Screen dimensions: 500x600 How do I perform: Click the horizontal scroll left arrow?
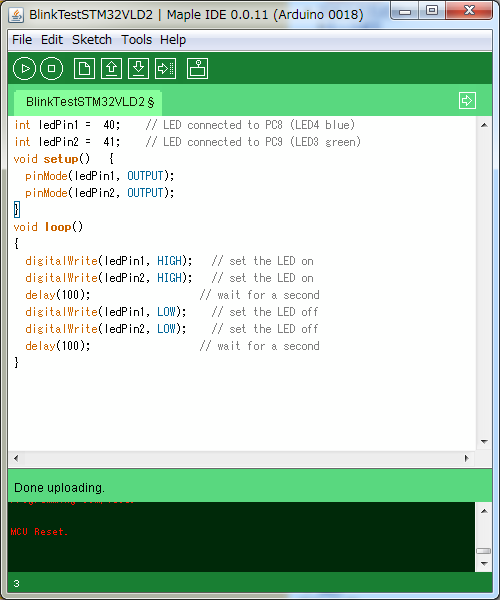coord(16,458)
